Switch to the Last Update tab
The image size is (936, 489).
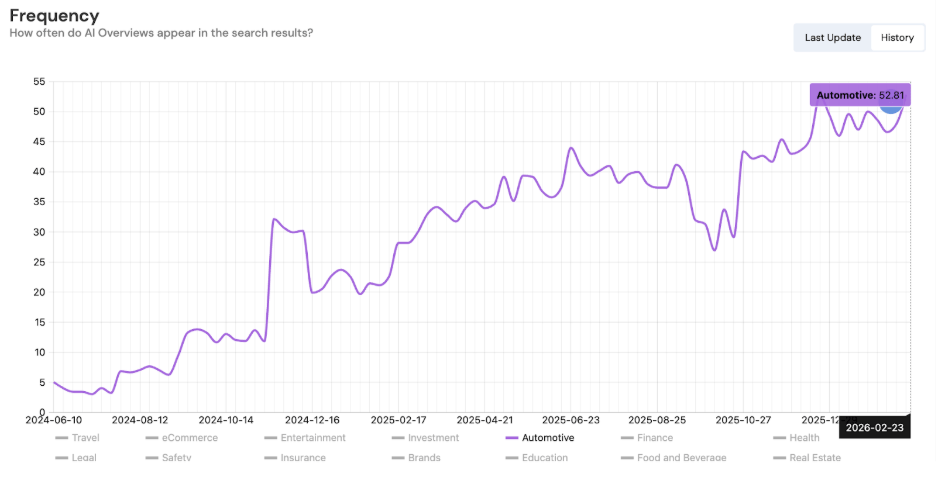pyautogui.click(x=832, y=37)
